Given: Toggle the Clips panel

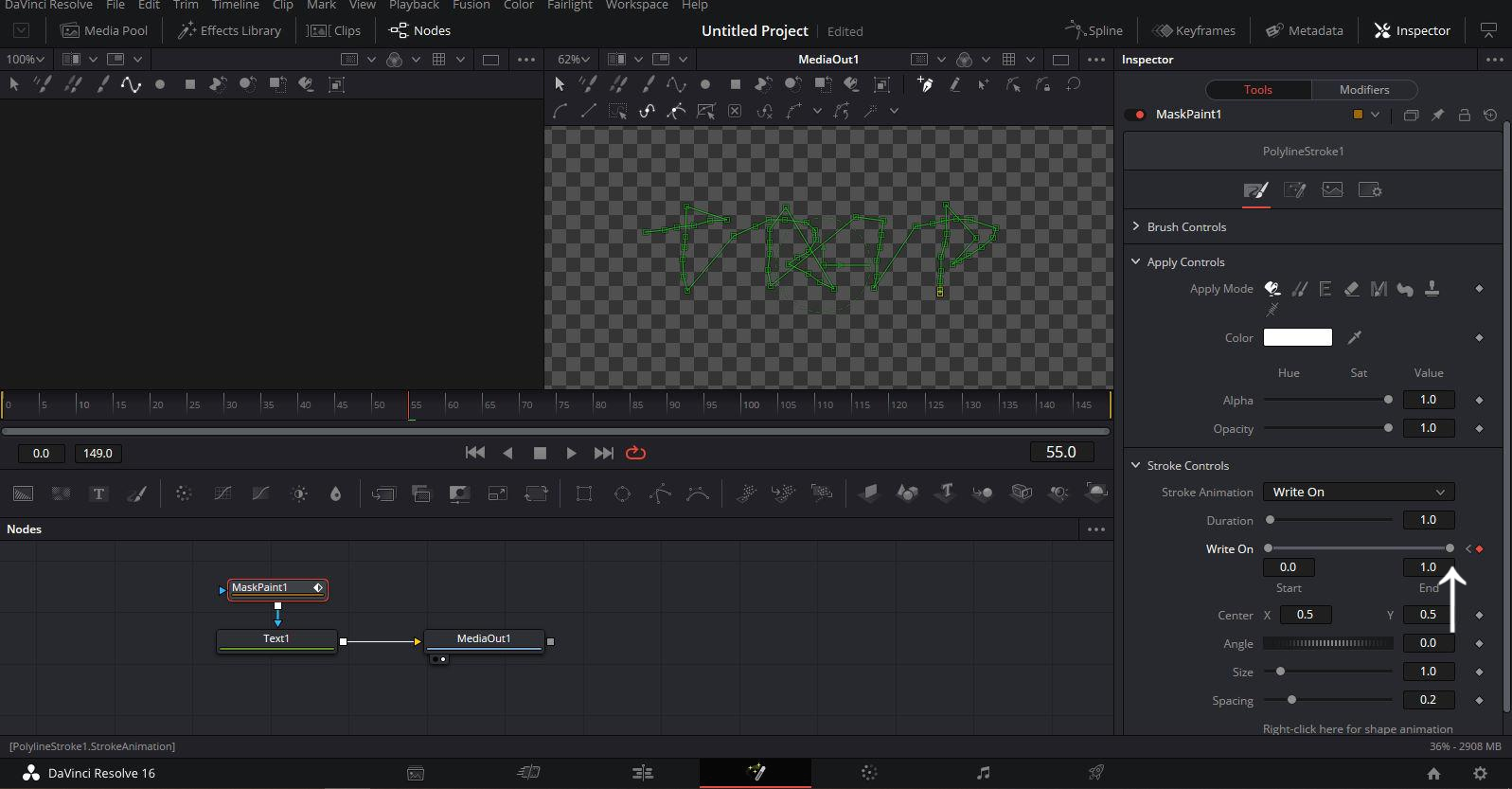Looking at the screenshot, I should pos(334,30).
